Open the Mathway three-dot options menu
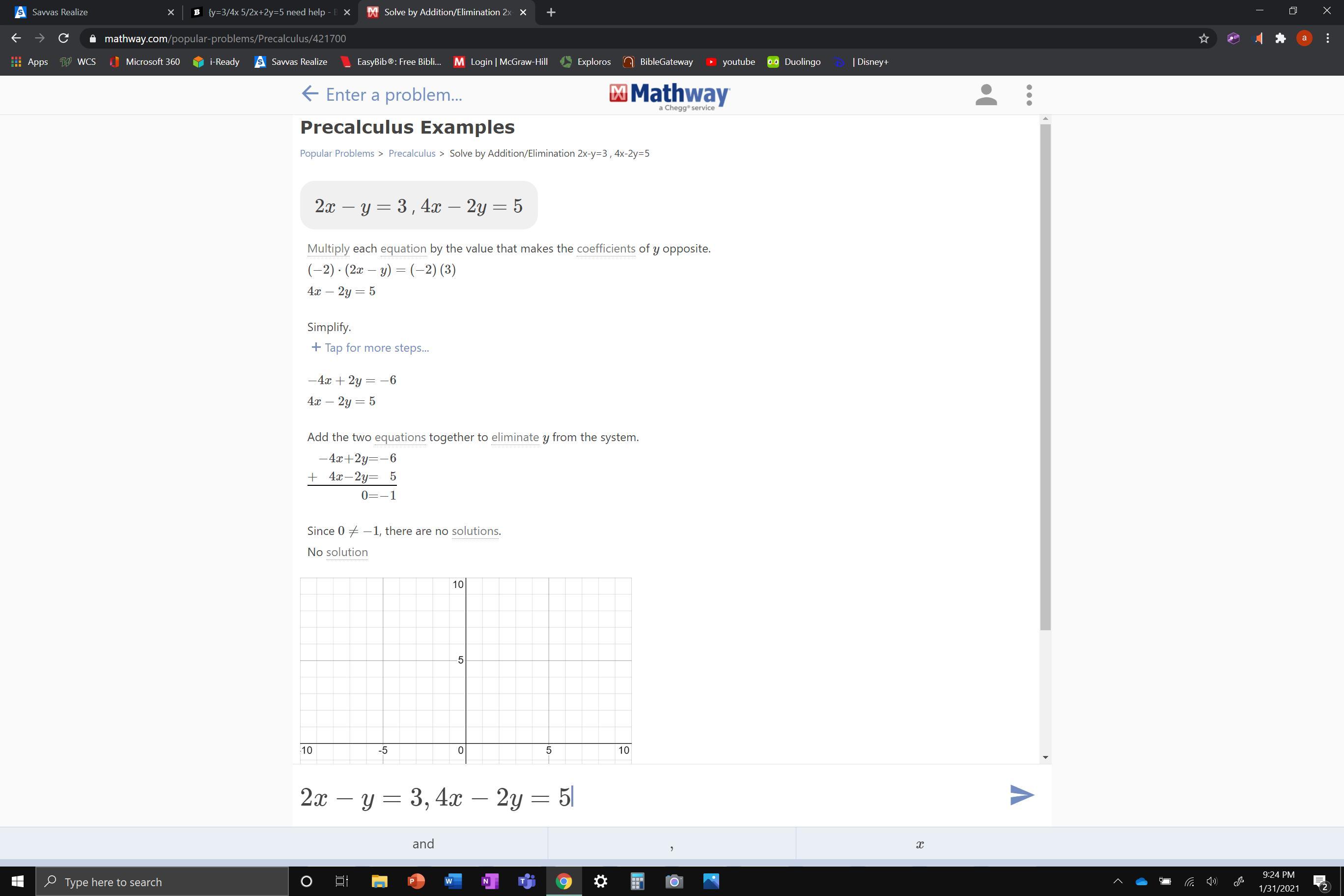 1029,95
